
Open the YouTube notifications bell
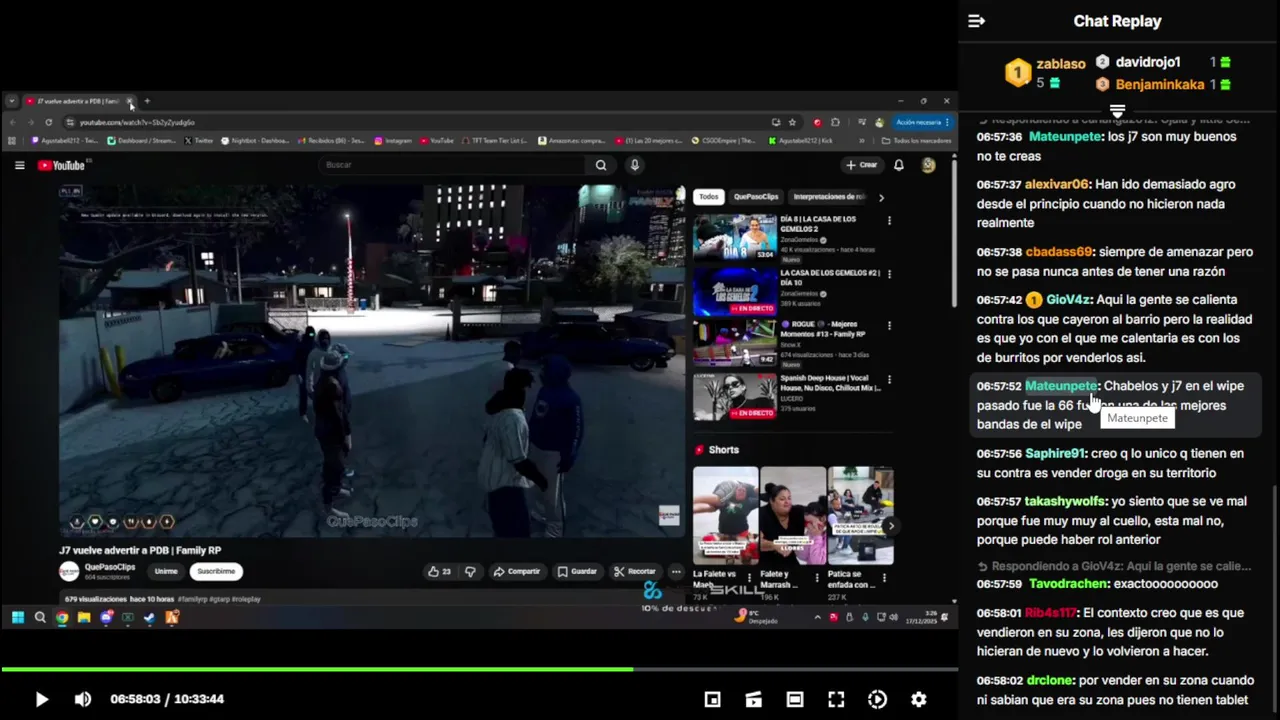899,165
